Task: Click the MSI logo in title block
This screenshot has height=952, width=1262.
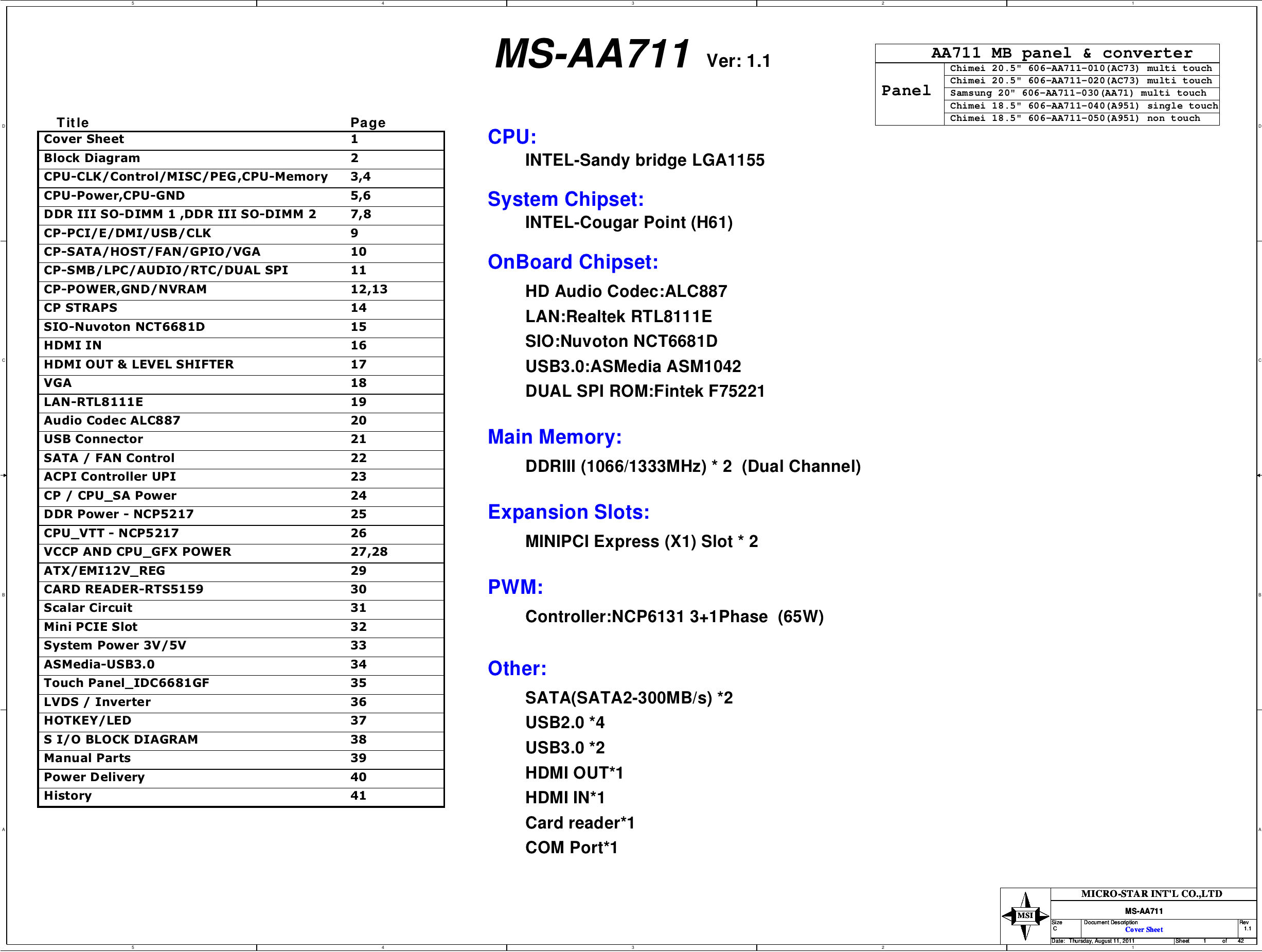Action: pos(1025,915)
